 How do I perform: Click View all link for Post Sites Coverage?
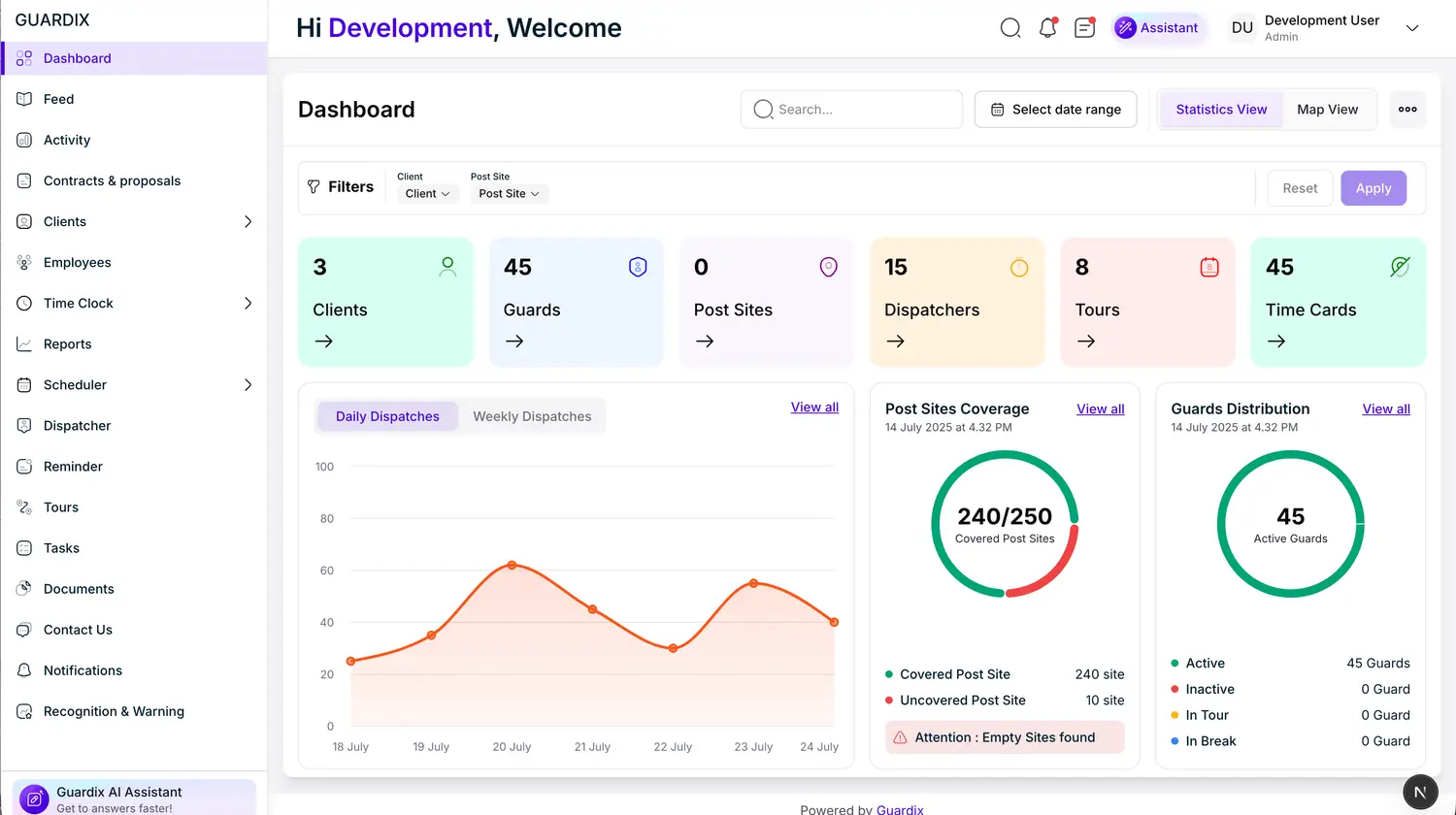[1100, 409]
